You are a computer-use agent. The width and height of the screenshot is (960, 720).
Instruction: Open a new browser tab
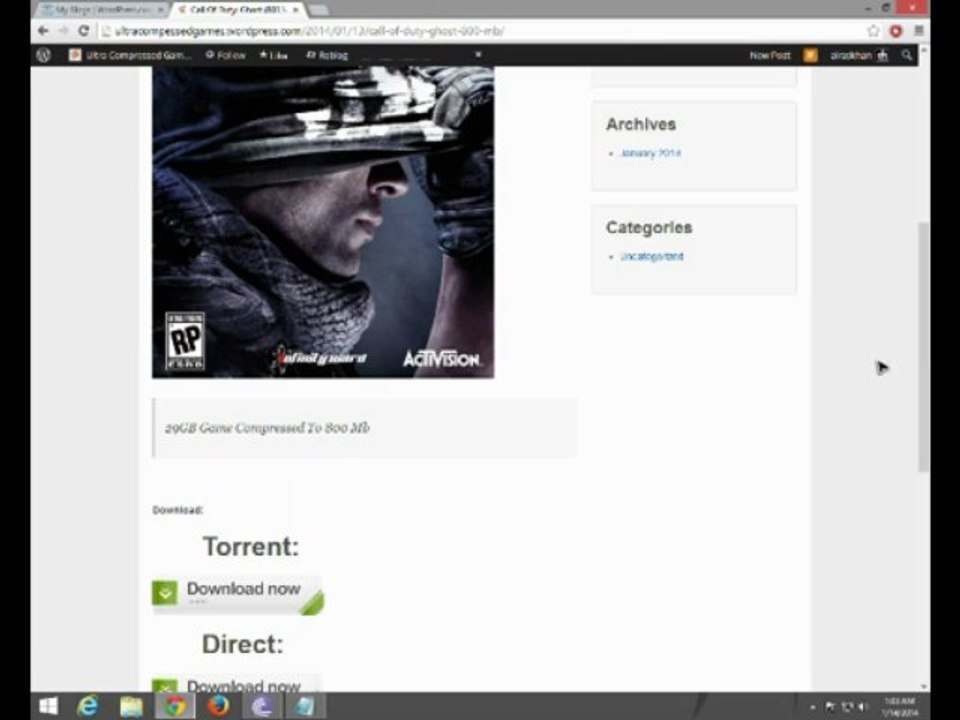click(317, 10)
